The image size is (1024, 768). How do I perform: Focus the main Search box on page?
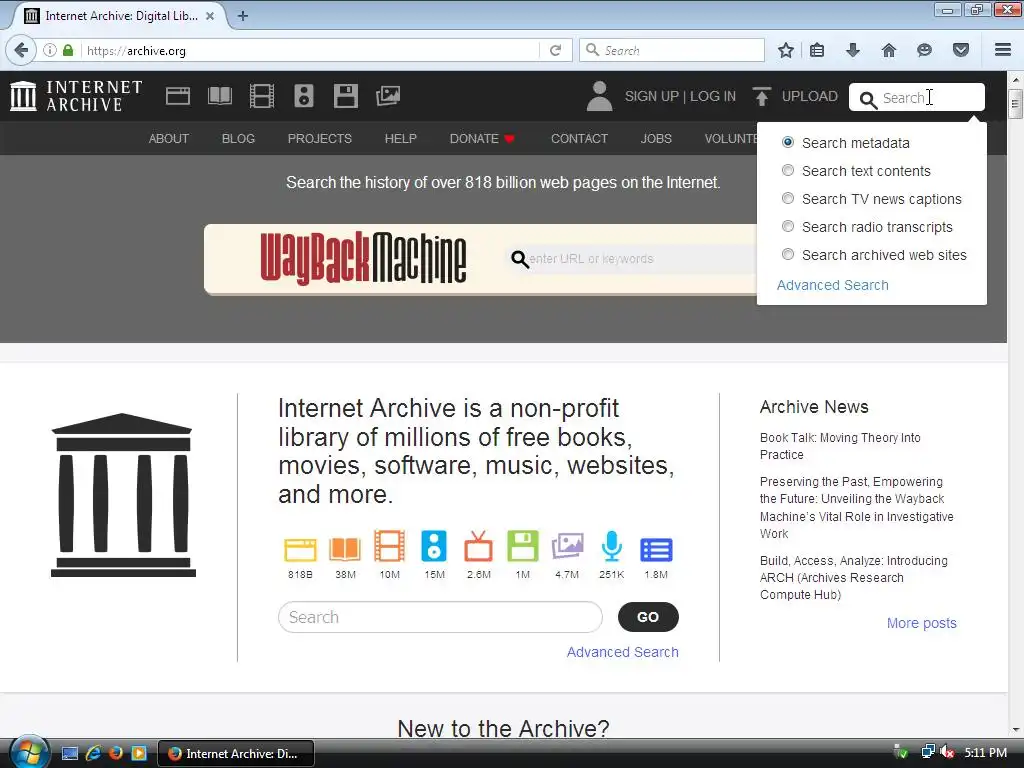tap(440, 617)
